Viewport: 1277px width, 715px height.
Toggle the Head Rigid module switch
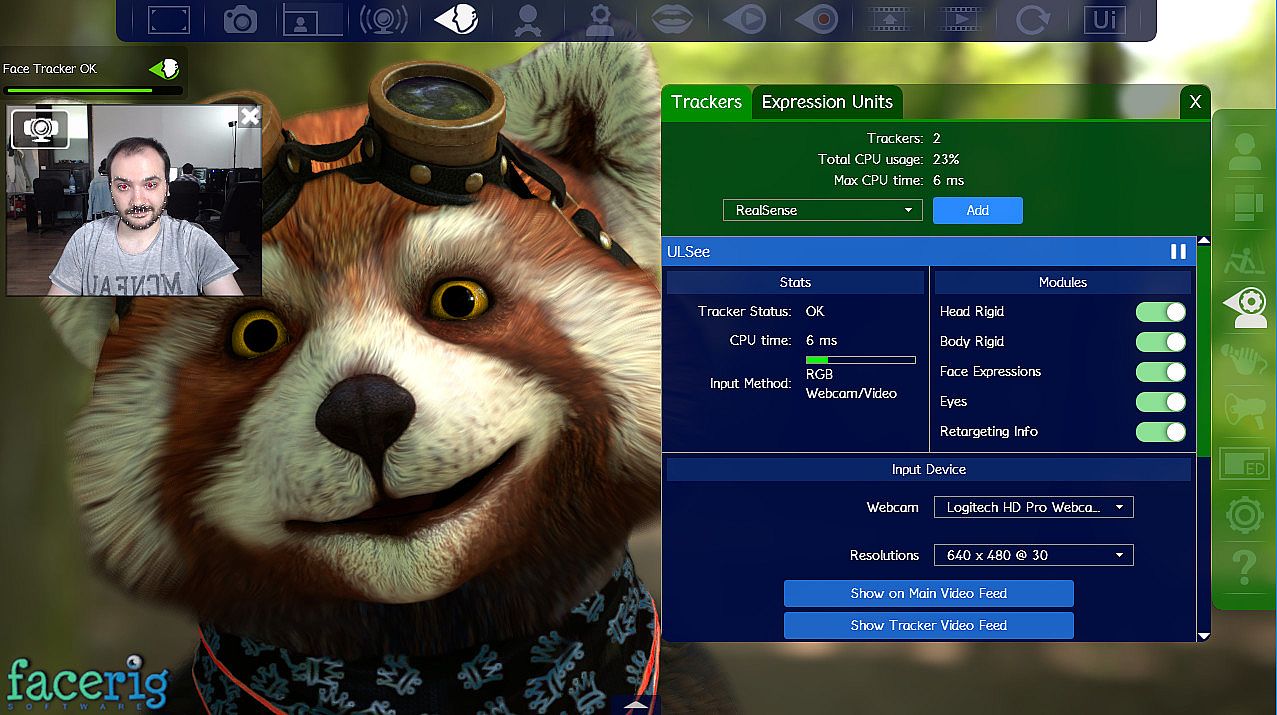[1161, 312]
